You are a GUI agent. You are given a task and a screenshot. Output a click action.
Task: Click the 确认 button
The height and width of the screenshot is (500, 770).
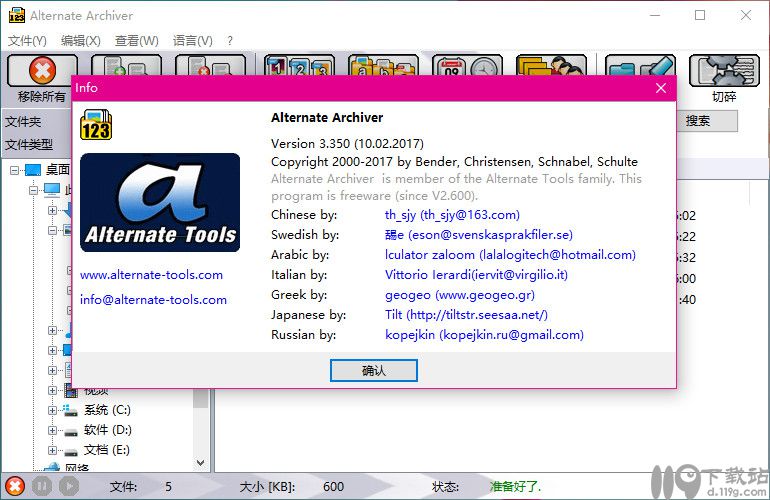(374, 370)
